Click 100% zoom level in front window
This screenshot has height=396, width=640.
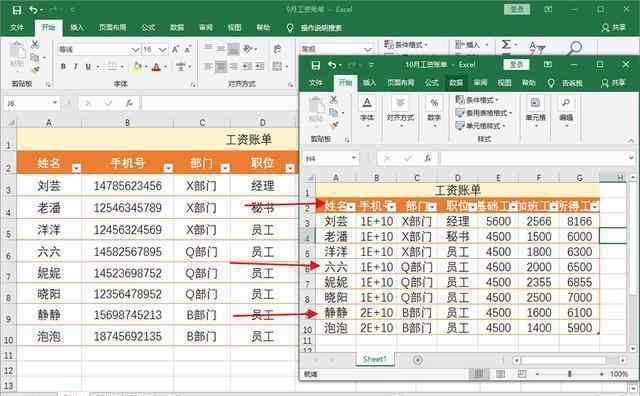tap(619, 374)
